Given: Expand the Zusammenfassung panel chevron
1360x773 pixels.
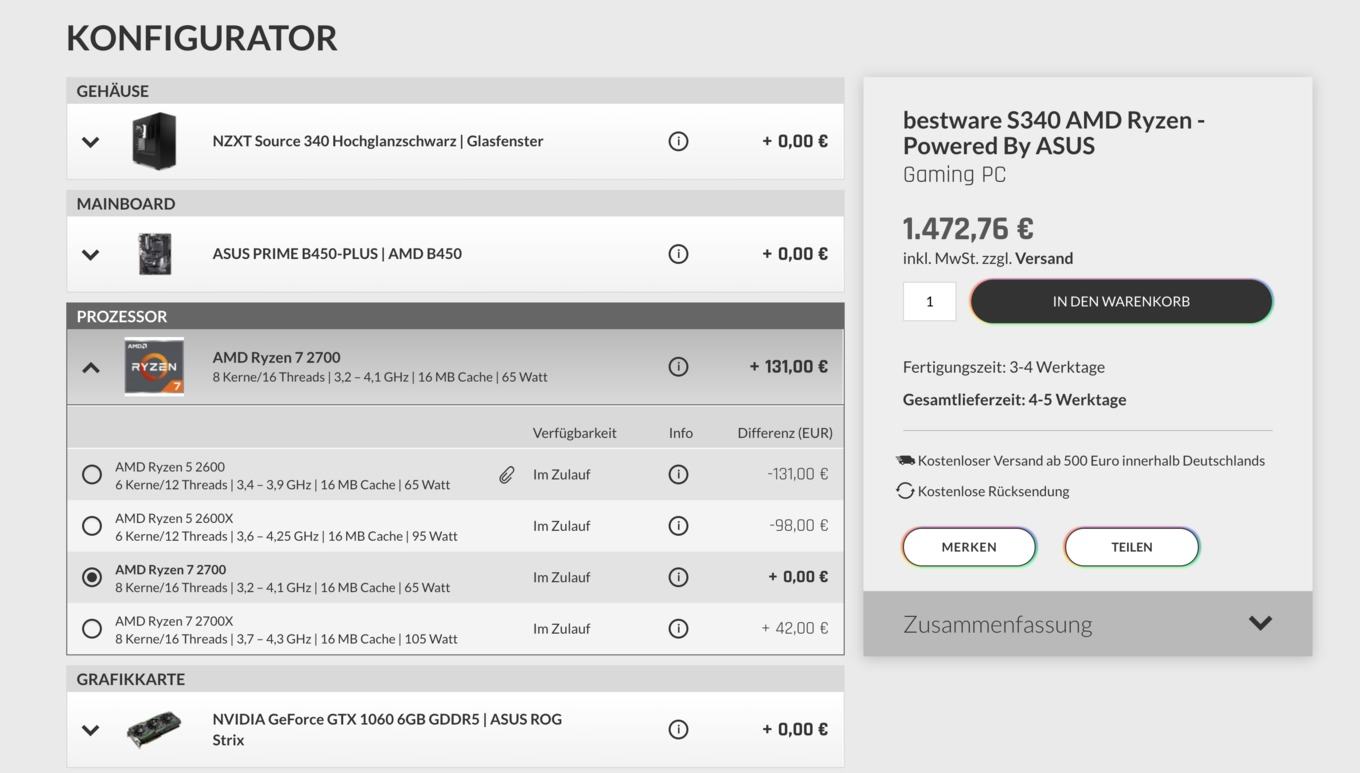Looking at the screenshot, I should coord(1260,624).
